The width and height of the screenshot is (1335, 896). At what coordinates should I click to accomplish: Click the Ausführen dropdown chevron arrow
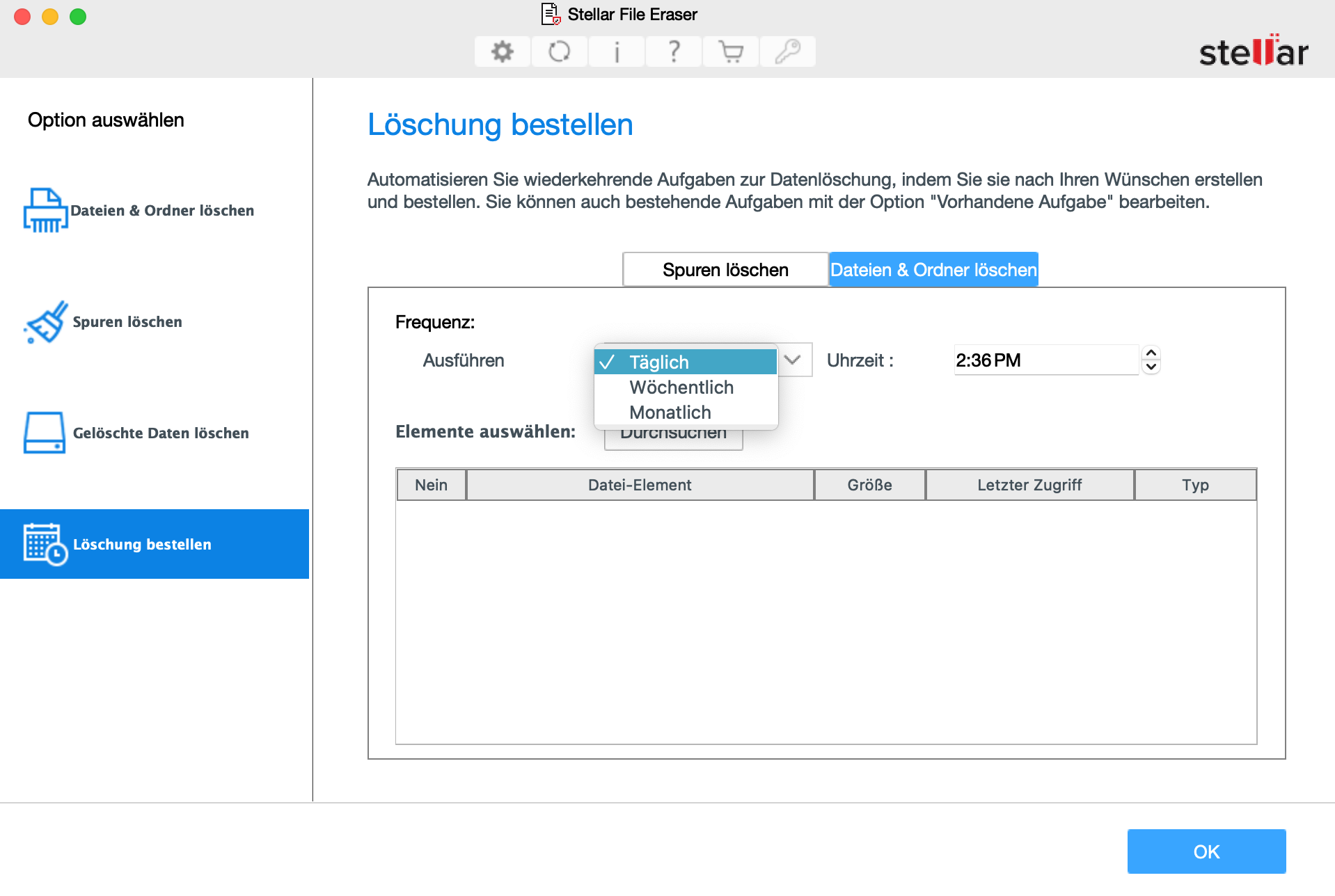point(793,360)
